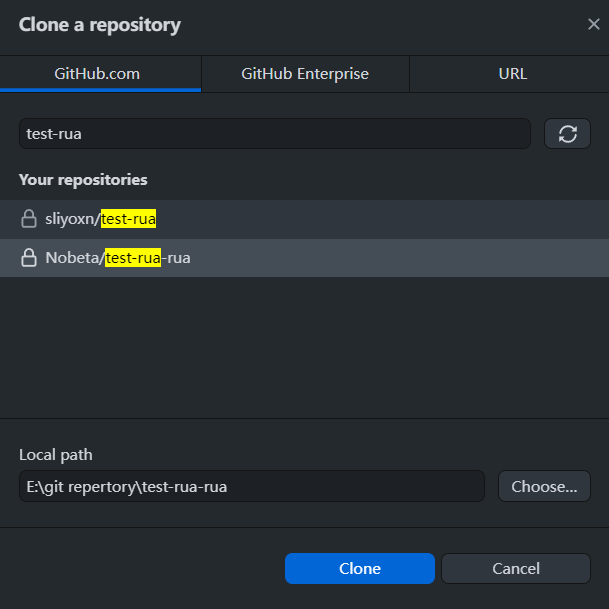The height and width of the screenshot is (609, 609).
Task: Click the refresh repositories icon button
Action: pyautogui.click(x=567, y=134)
